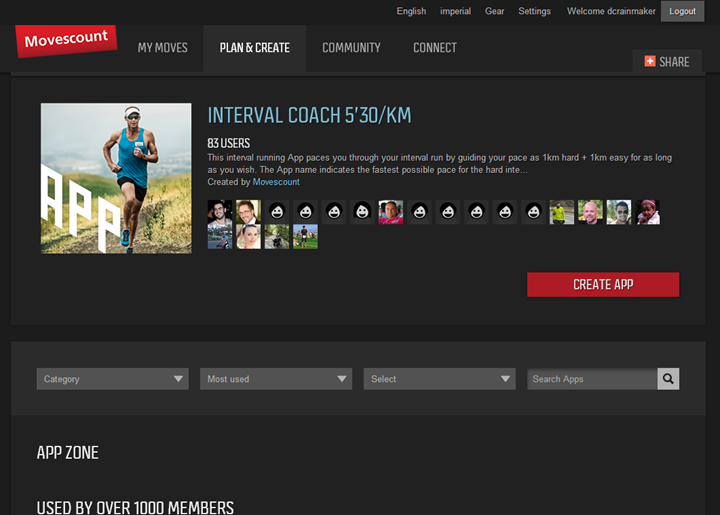The height and width of the screenshot is (515, 720).
Task: Open Settings in the top bar
Action: [x=534, y=11]
